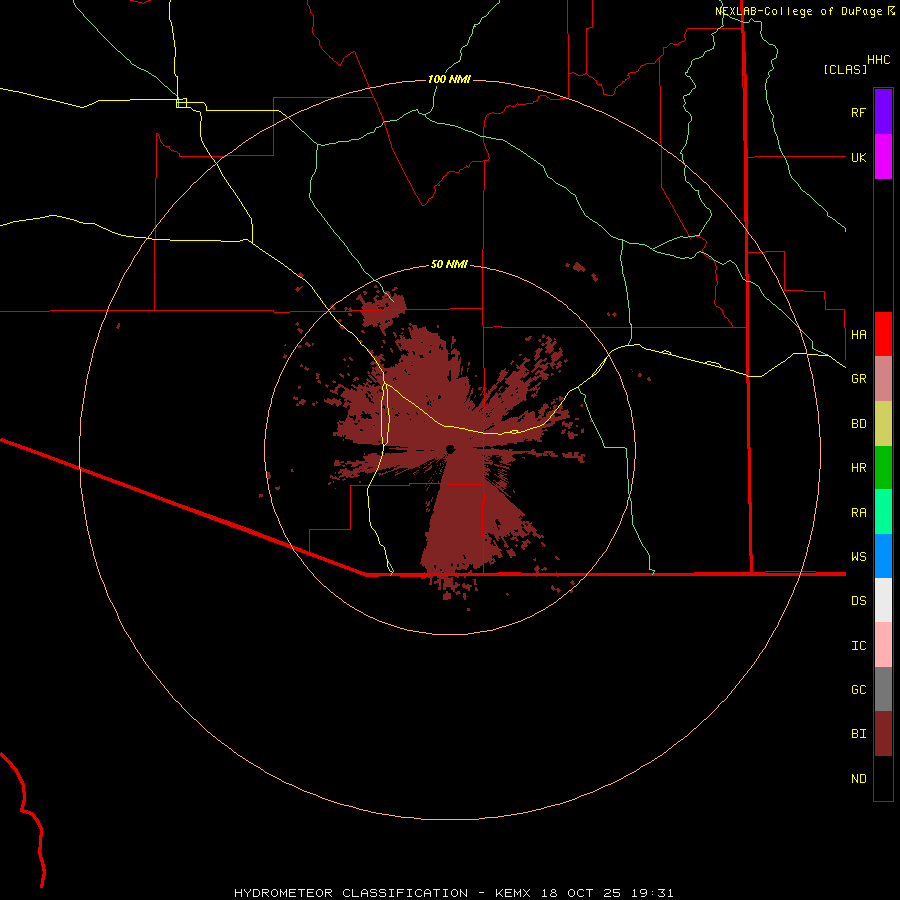The width and height of the screenshot is (900, 900).
Task: Click the 'GC' legend label
Action: (x=858, y=690)
